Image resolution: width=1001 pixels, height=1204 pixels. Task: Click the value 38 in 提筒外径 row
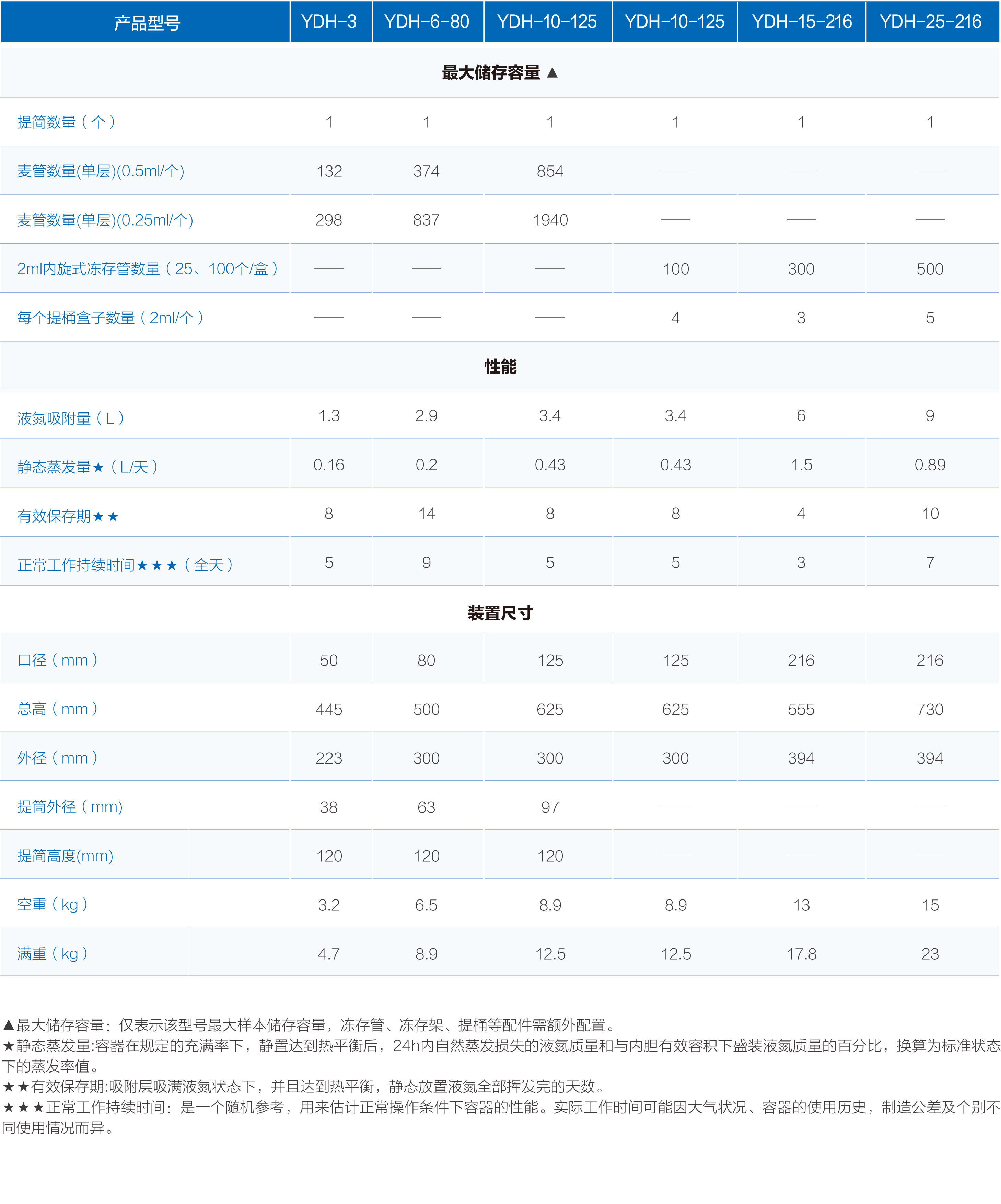[x=329, y=807]
